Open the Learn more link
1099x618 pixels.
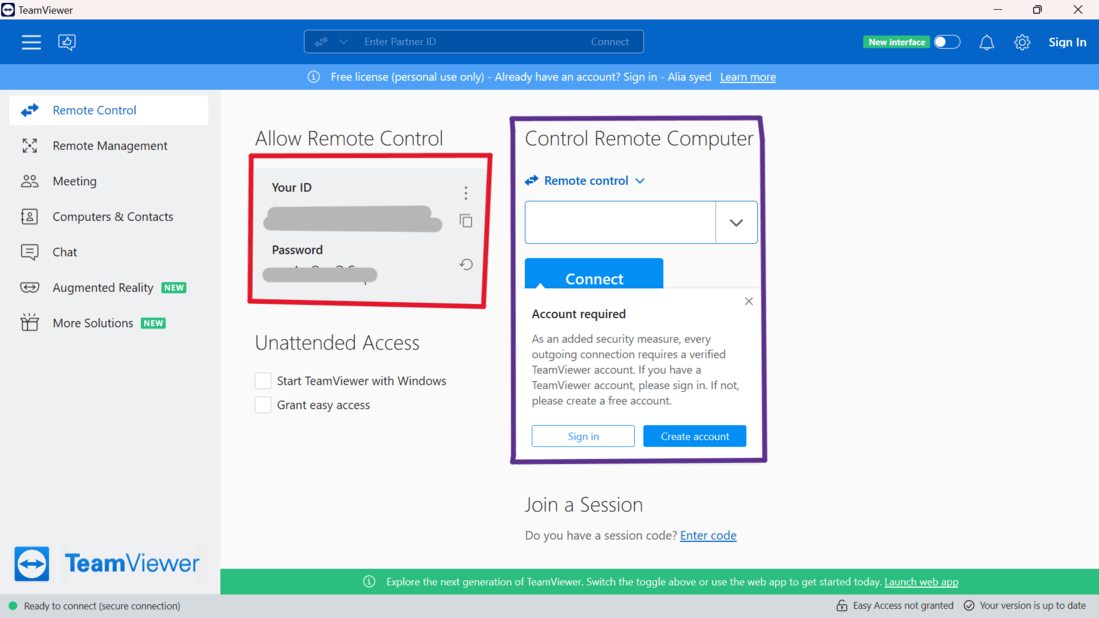(x=748, y=77)
